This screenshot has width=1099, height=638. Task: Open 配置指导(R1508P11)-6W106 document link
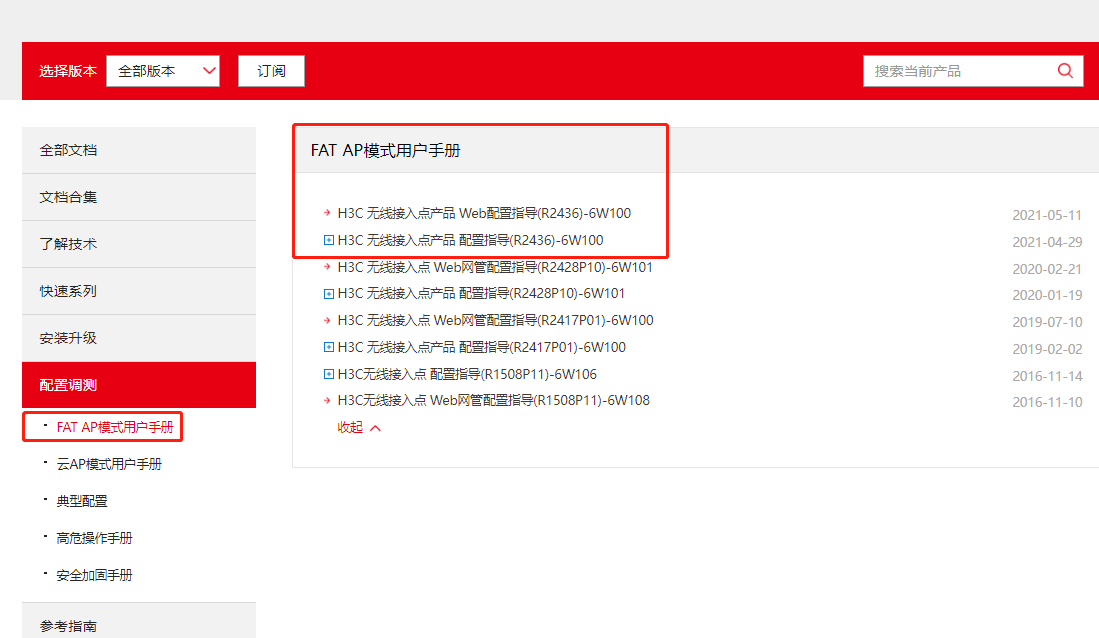click(467, 374)
